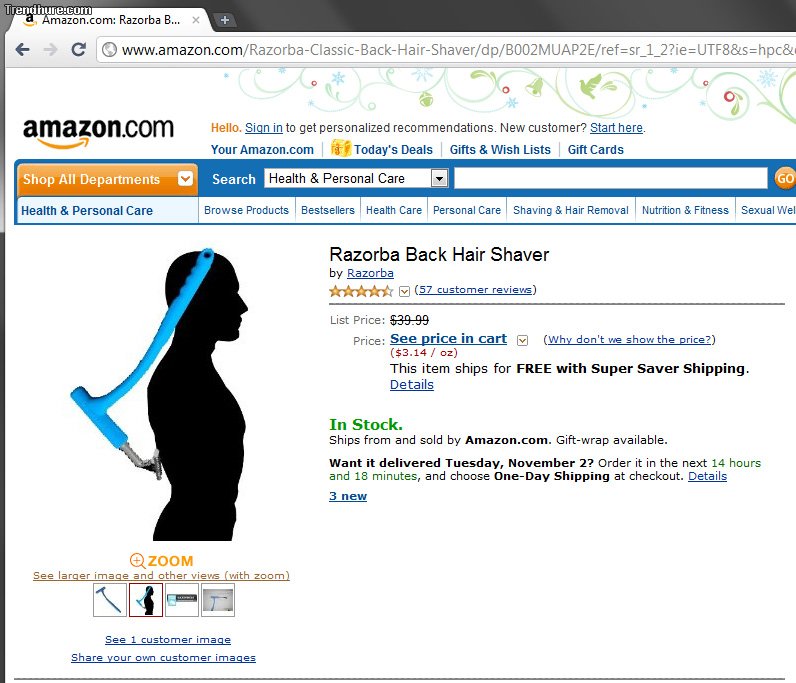Screen dimensions: 796x683
Task: Click the browser back arrow
Action: pos(22,49)
